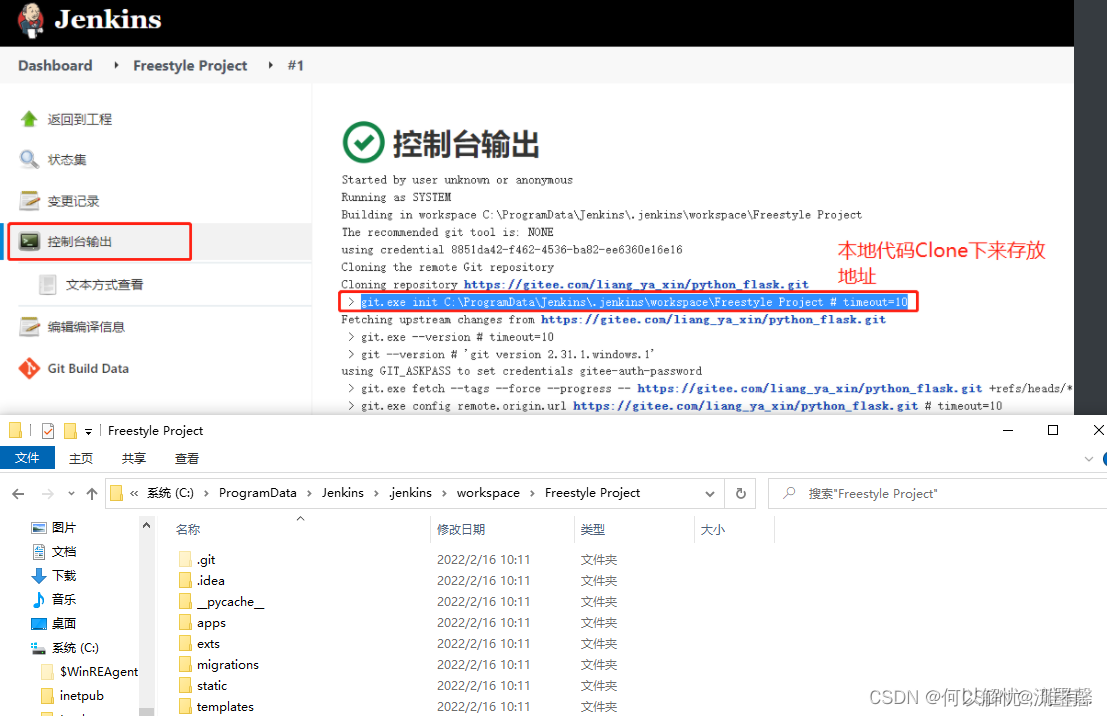This screenshot has width=1107, height=716.
Task: Click the document 文本方式查看 icon
Action: pos(47,285)
